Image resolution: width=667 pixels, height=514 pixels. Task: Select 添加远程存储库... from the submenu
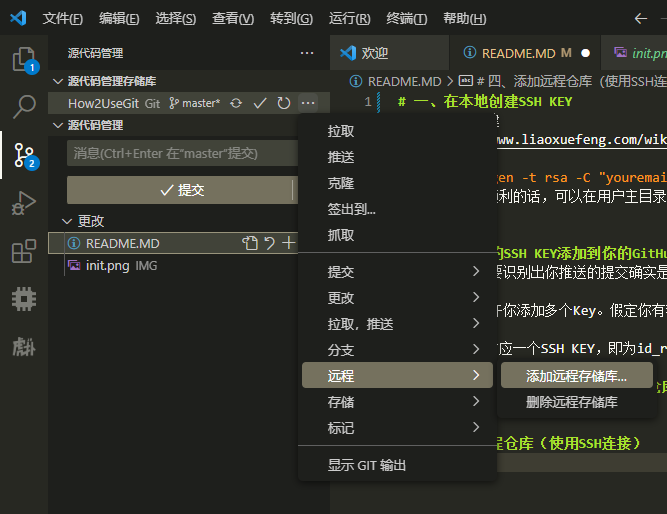(576, 376)
